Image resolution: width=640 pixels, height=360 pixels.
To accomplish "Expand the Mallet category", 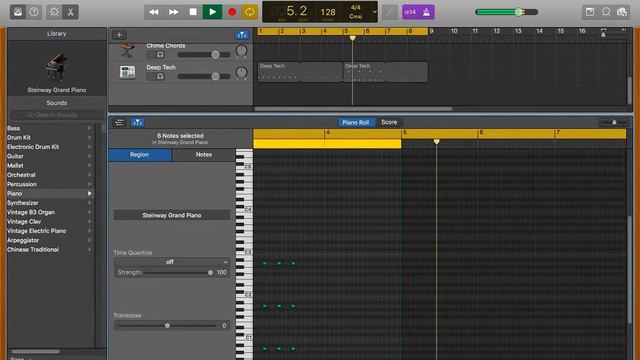I will (89, 166).
